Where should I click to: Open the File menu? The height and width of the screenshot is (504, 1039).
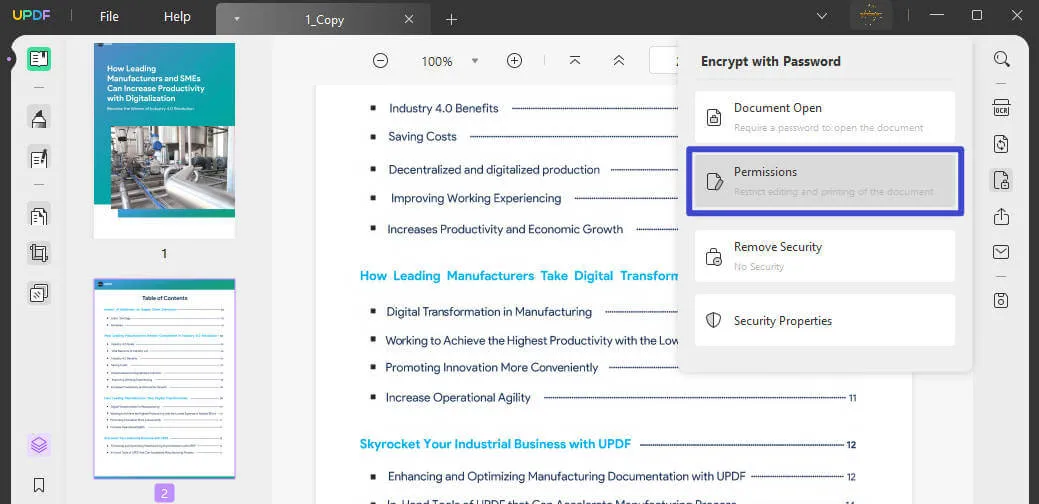[x=109, y=17]
